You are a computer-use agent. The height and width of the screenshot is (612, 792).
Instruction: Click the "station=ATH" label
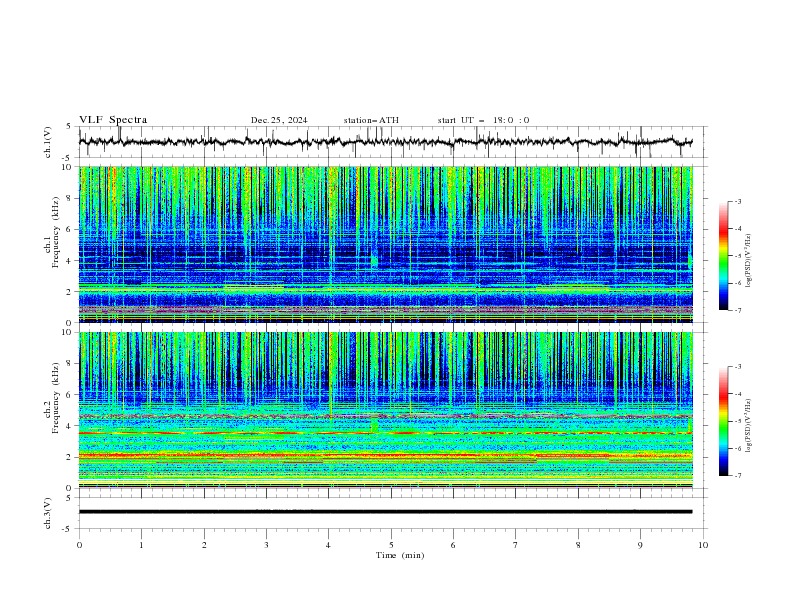pos(371,120)
